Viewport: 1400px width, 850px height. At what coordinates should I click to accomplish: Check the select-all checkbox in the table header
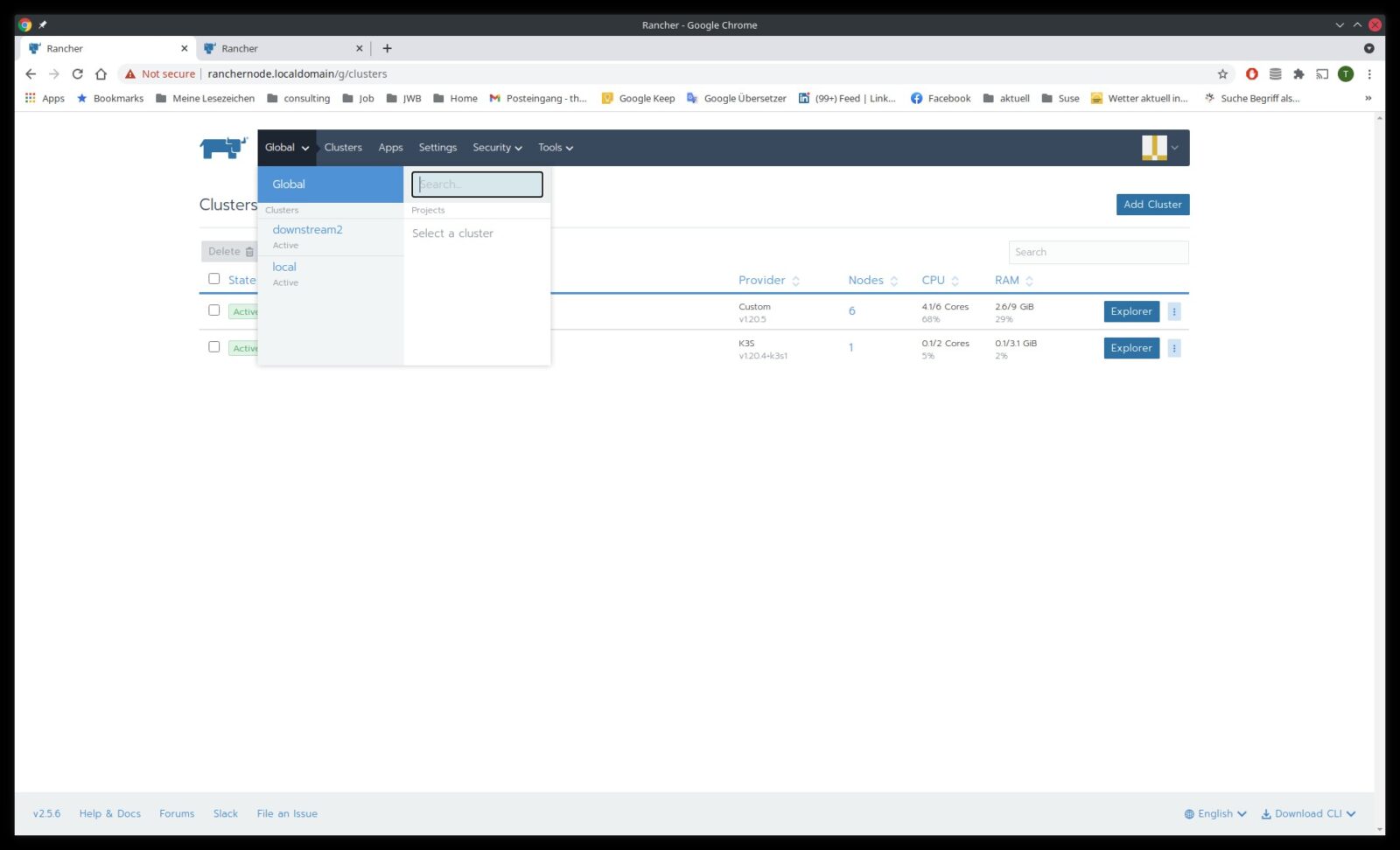tap(214, 278)
